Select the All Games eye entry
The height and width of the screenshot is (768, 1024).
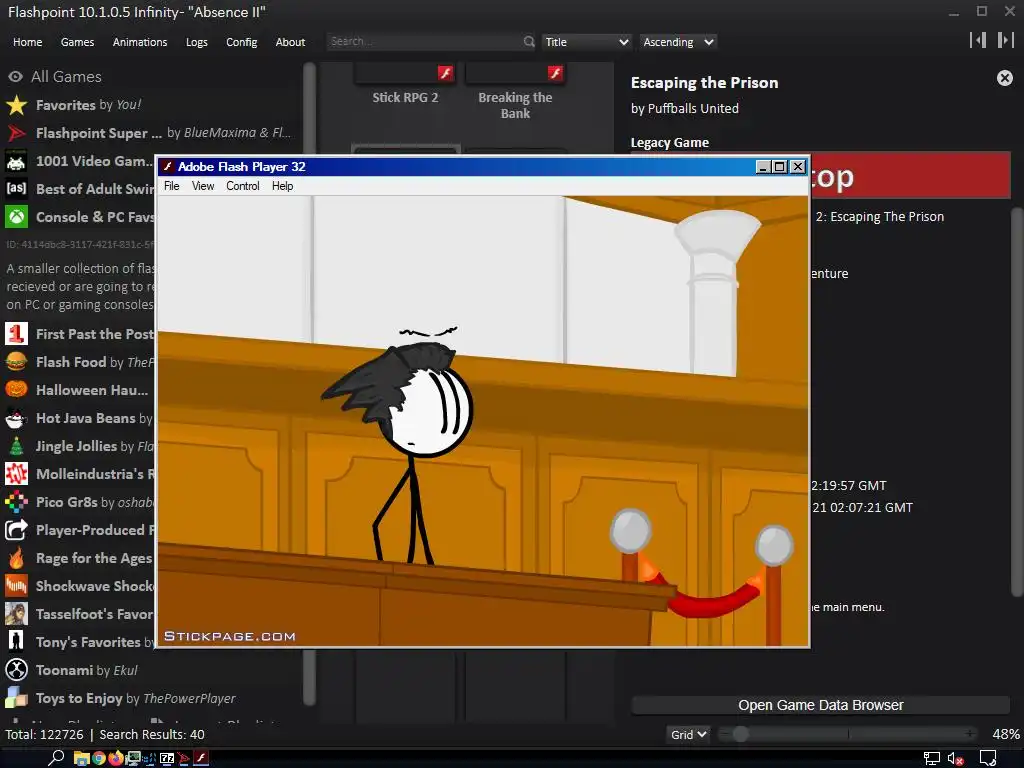click(x=15, y=76)
